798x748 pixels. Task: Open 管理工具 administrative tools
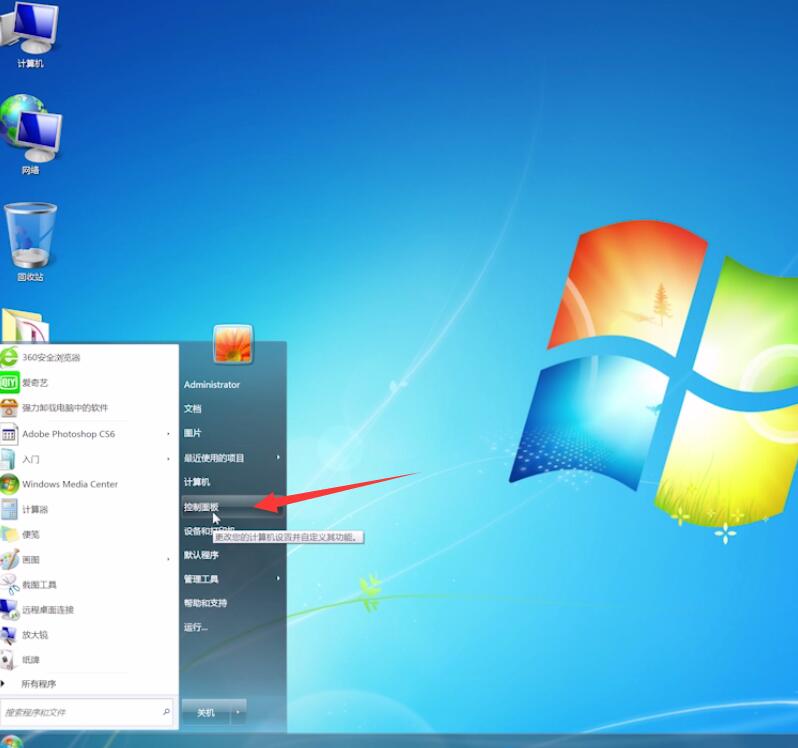(202, 579)
